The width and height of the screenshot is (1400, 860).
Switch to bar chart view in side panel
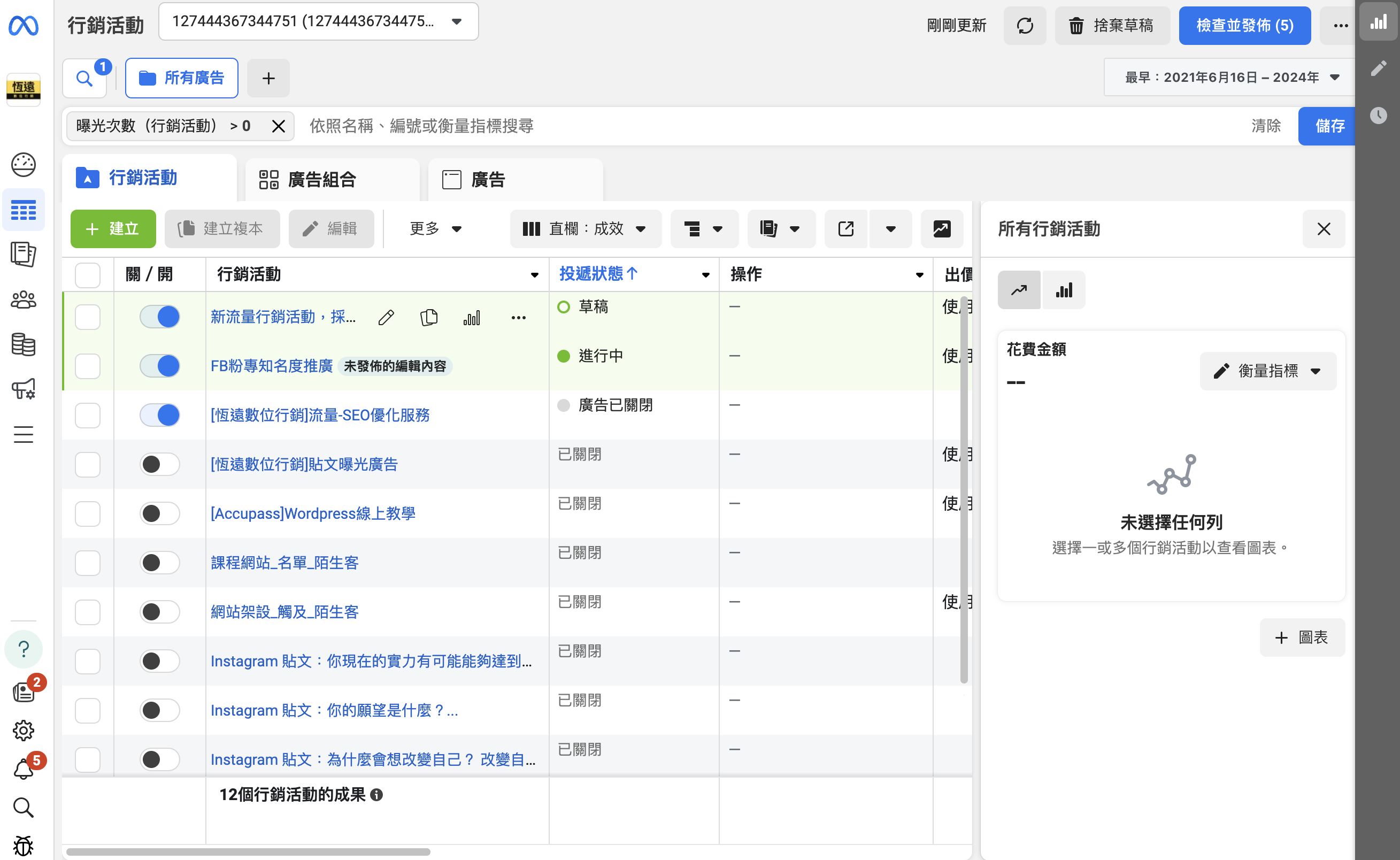click(x=1063, y=290)
